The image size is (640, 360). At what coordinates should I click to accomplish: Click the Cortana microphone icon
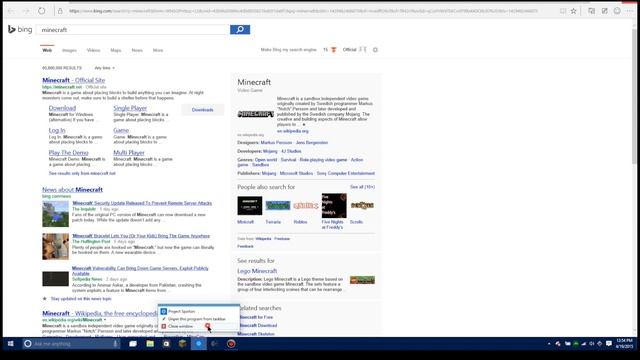coord(116,344)
